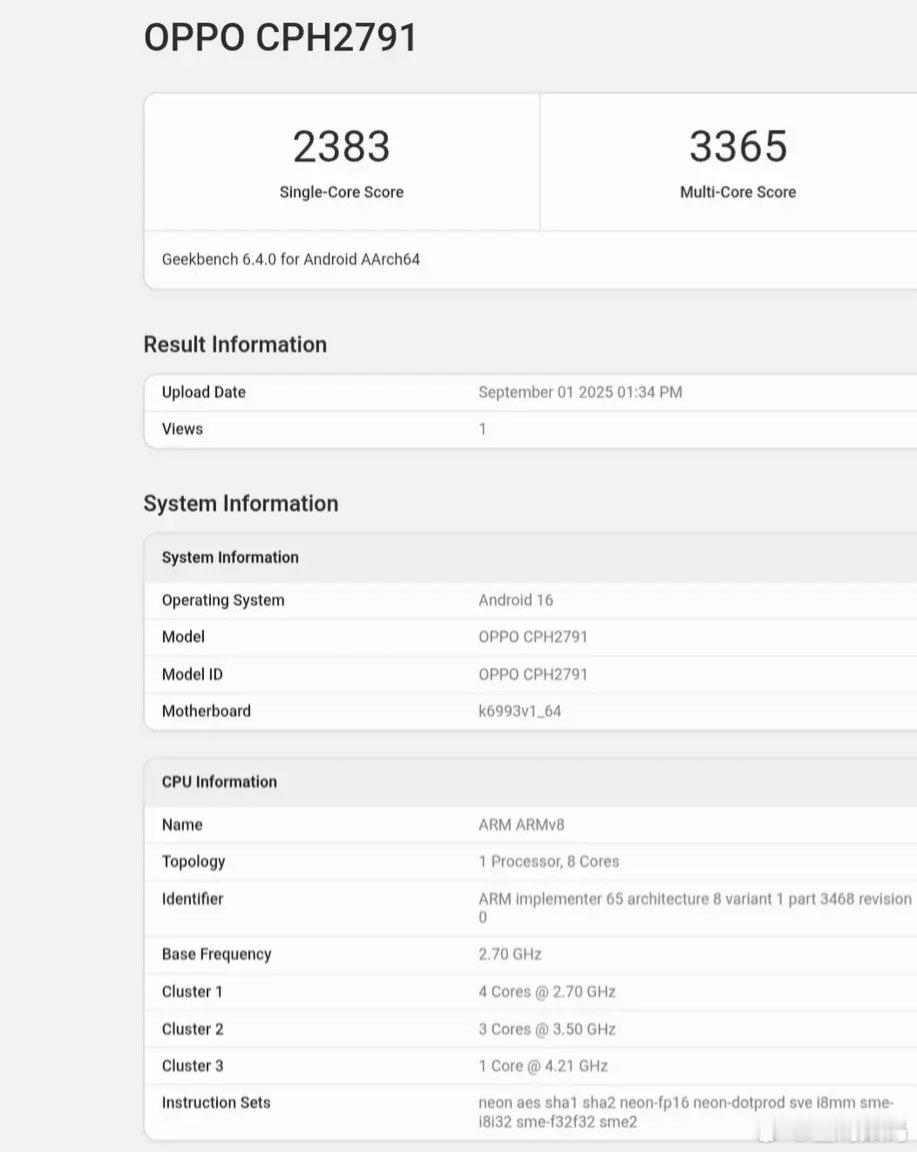917x1152 pixels.
Task: Click the Model row label
Action: point(183,637)
